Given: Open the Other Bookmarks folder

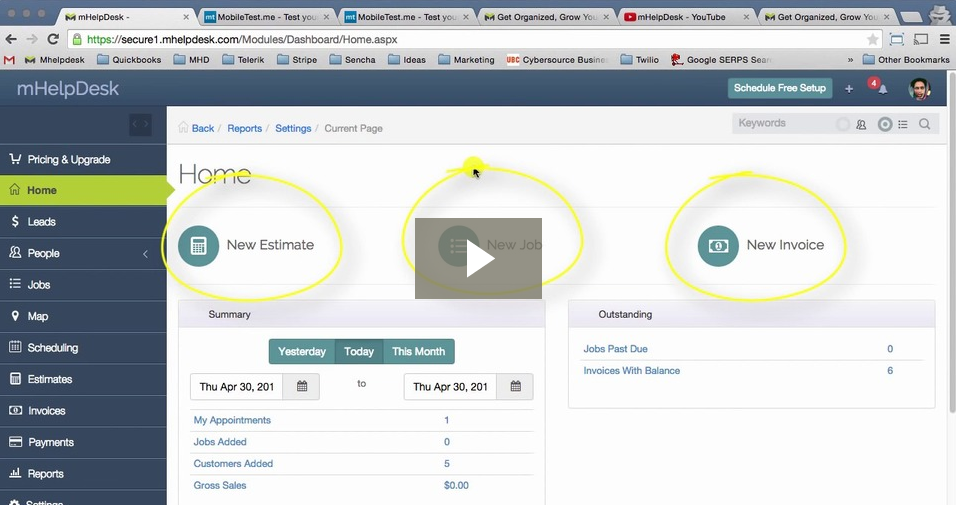Looking at the screenshot, I should coord(906,60).
